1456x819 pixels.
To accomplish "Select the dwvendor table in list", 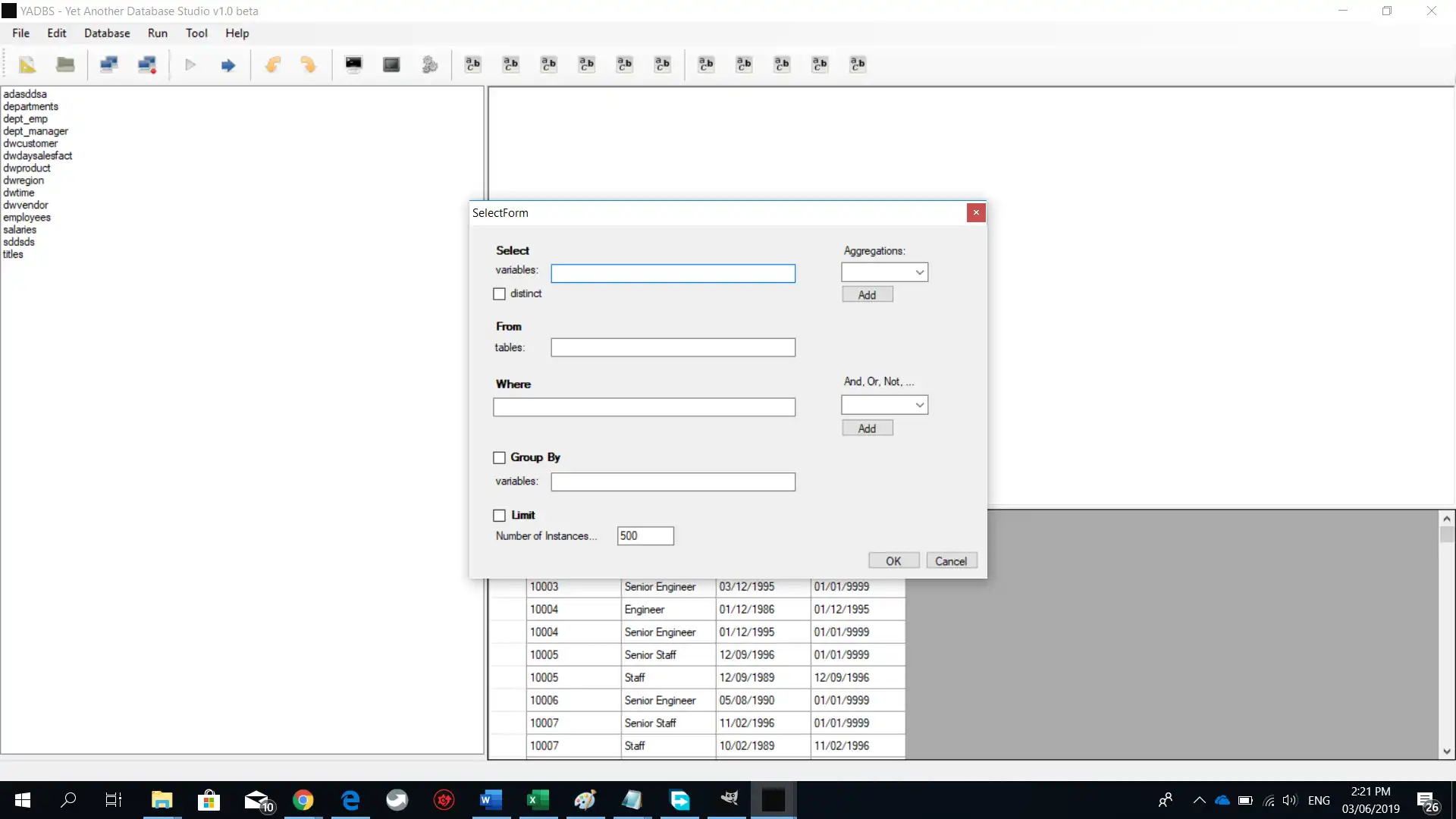I will point(25,206).
